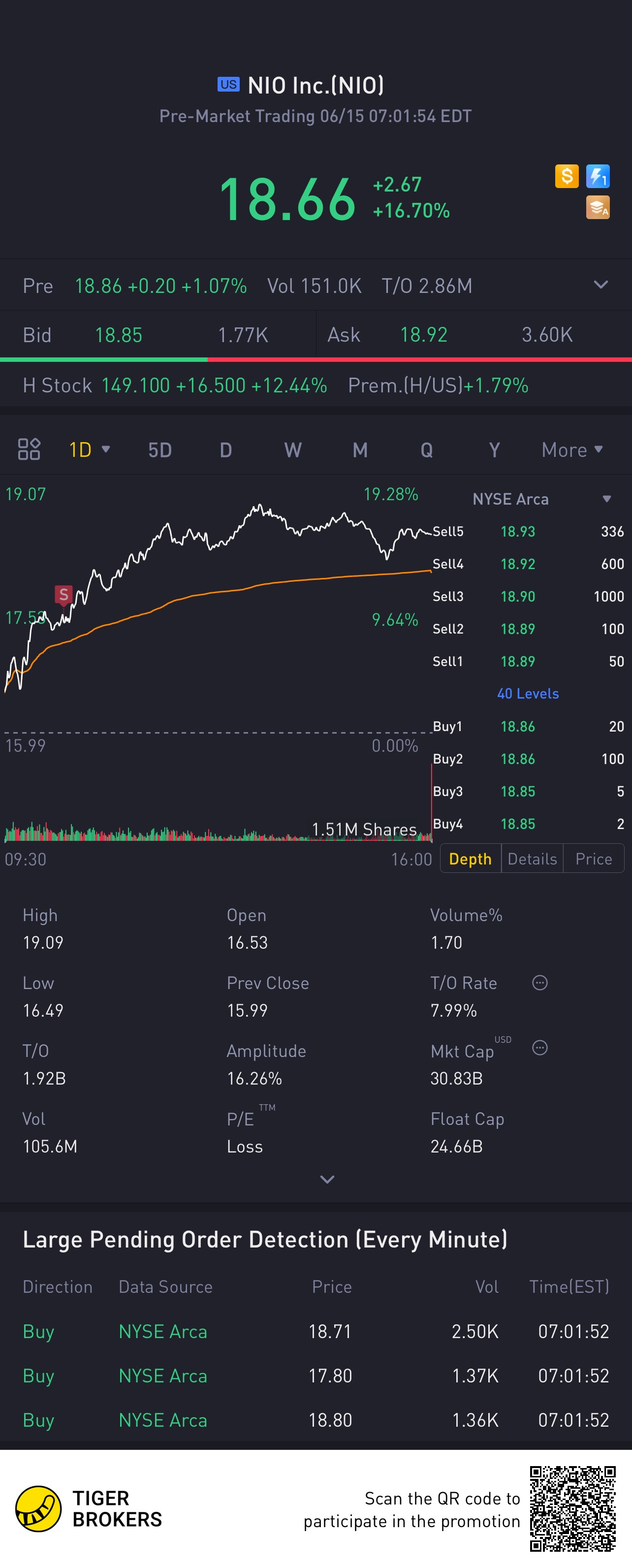Image resolution: width=632 pixels, height=1568 pixels.
Task: Select the W weekly chart tab
Action: 293,450
